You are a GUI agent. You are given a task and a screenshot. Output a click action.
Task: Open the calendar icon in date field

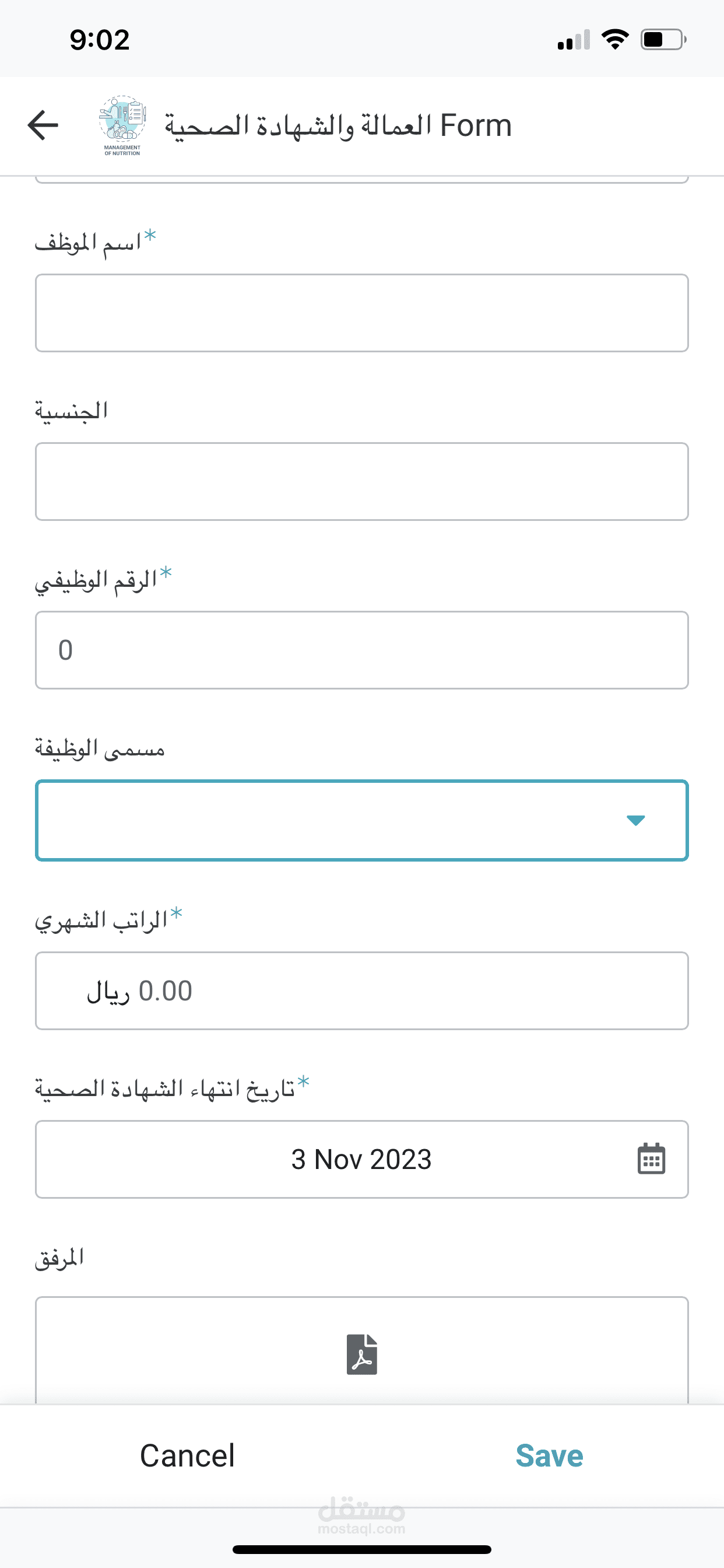651,1158
